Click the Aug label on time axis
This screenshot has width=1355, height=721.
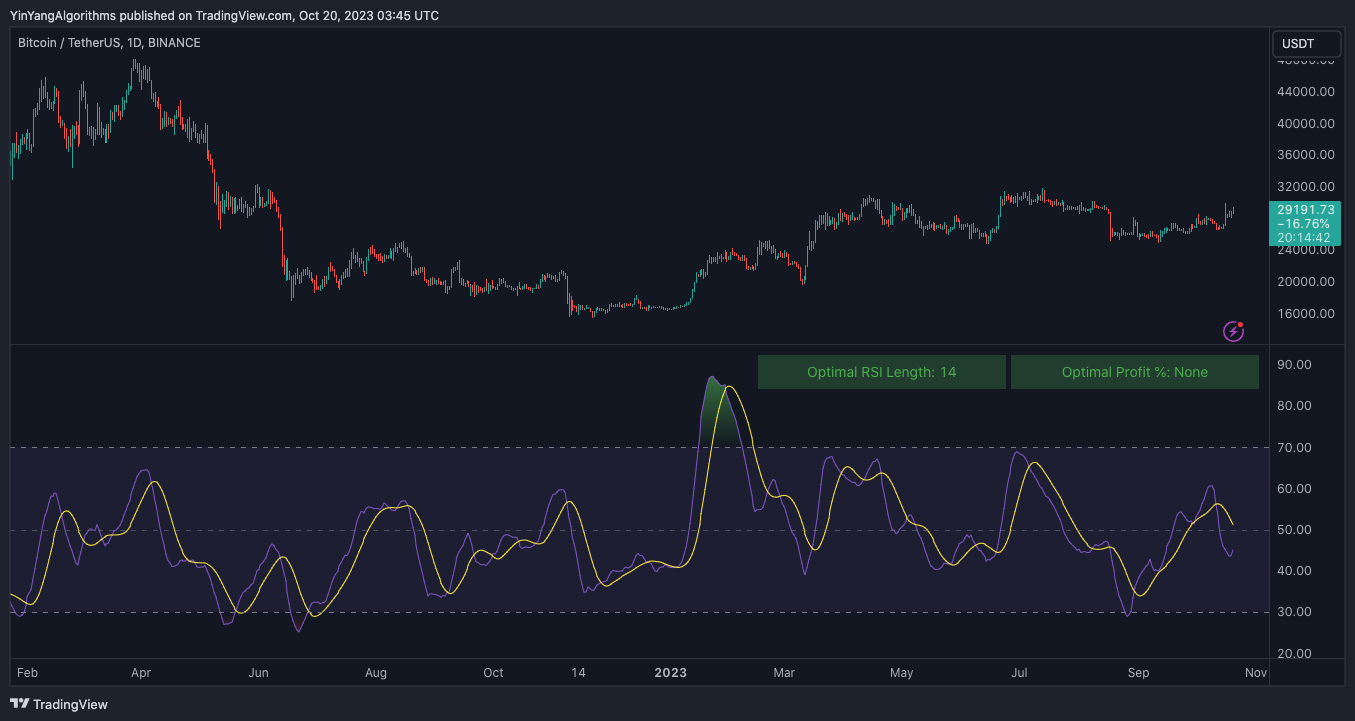[x=376, y=673]
